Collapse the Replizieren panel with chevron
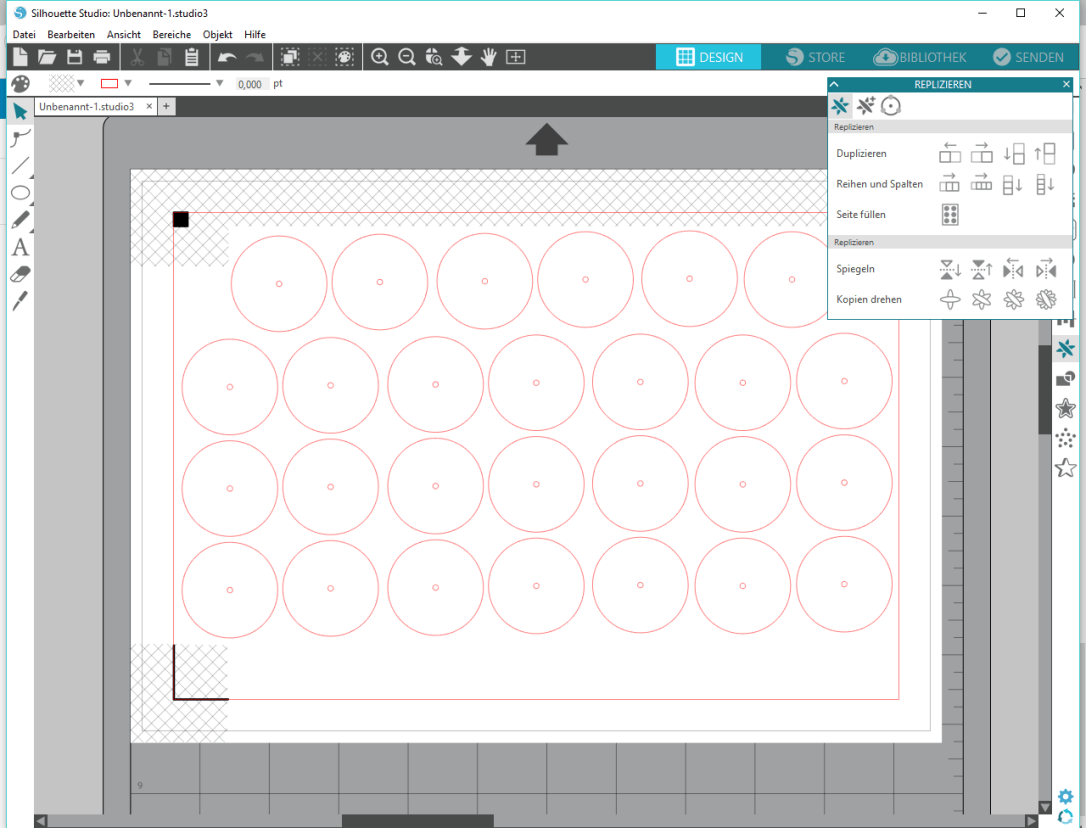Image resolution: width=1086 pixels, height=828 pixels. click(x=835, y=85)
